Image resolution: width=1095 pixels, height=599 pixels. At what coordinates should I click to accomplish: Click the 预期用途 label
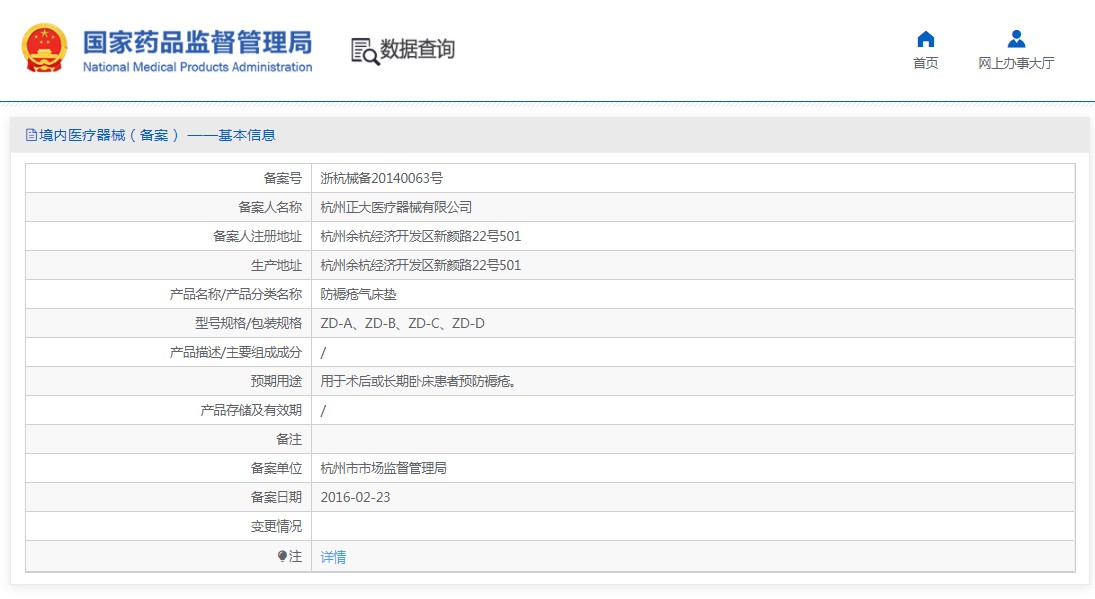pos(277,381)
